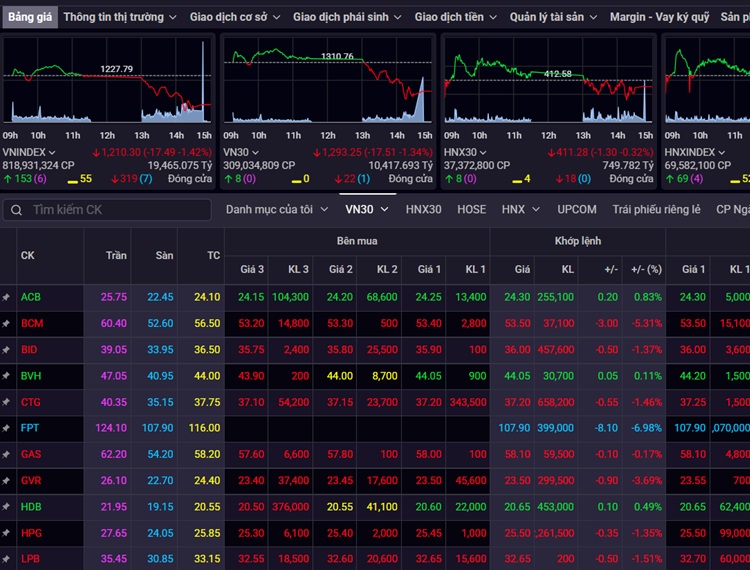Viewport: 750px width, 570px height.
Task: Click VN30 index value 1,293.25
Action: (342, 153)
